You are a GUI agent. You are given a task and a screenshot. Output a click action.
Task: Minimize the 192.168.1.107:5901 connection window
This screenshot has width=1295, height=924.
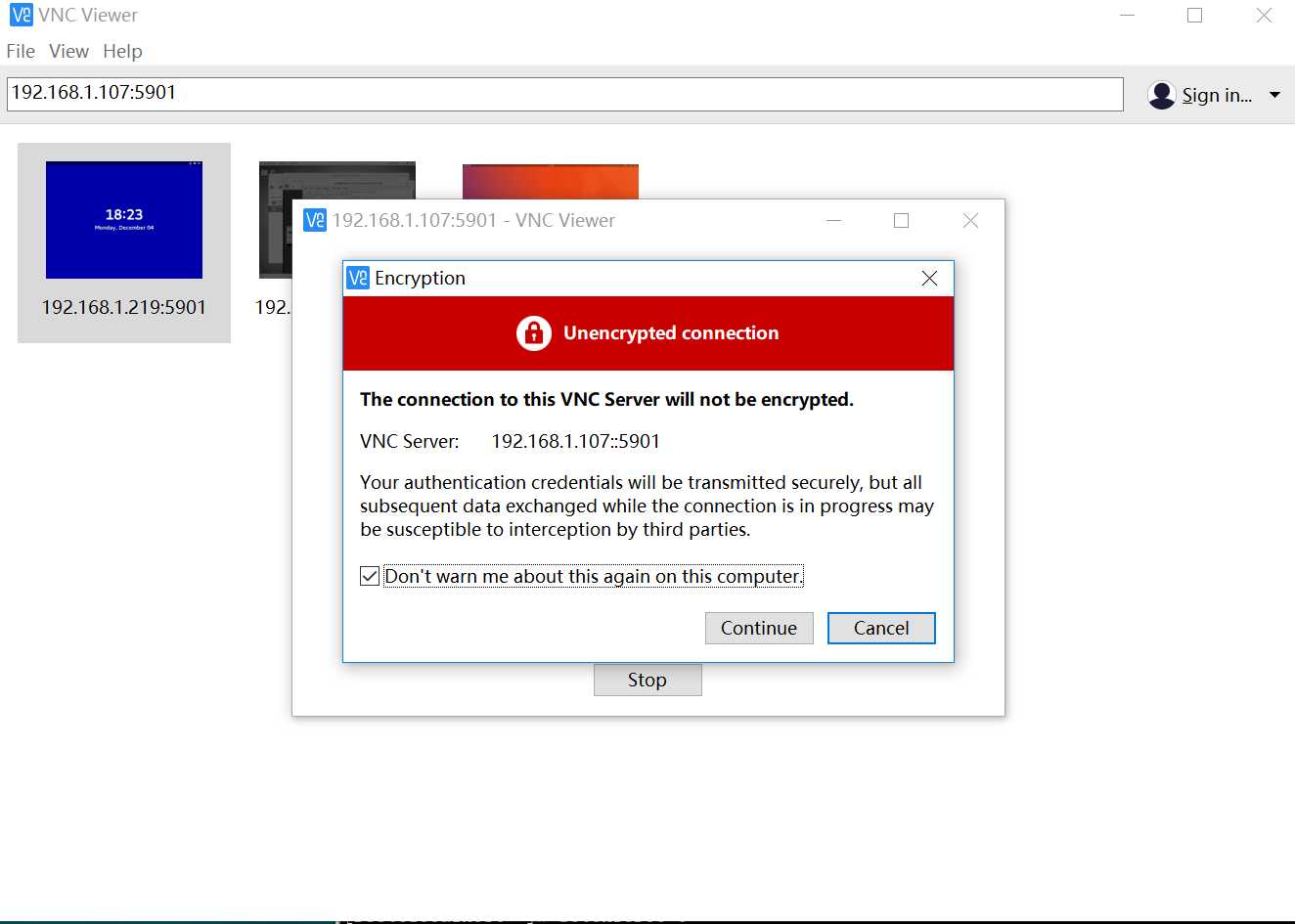[834, 221]
